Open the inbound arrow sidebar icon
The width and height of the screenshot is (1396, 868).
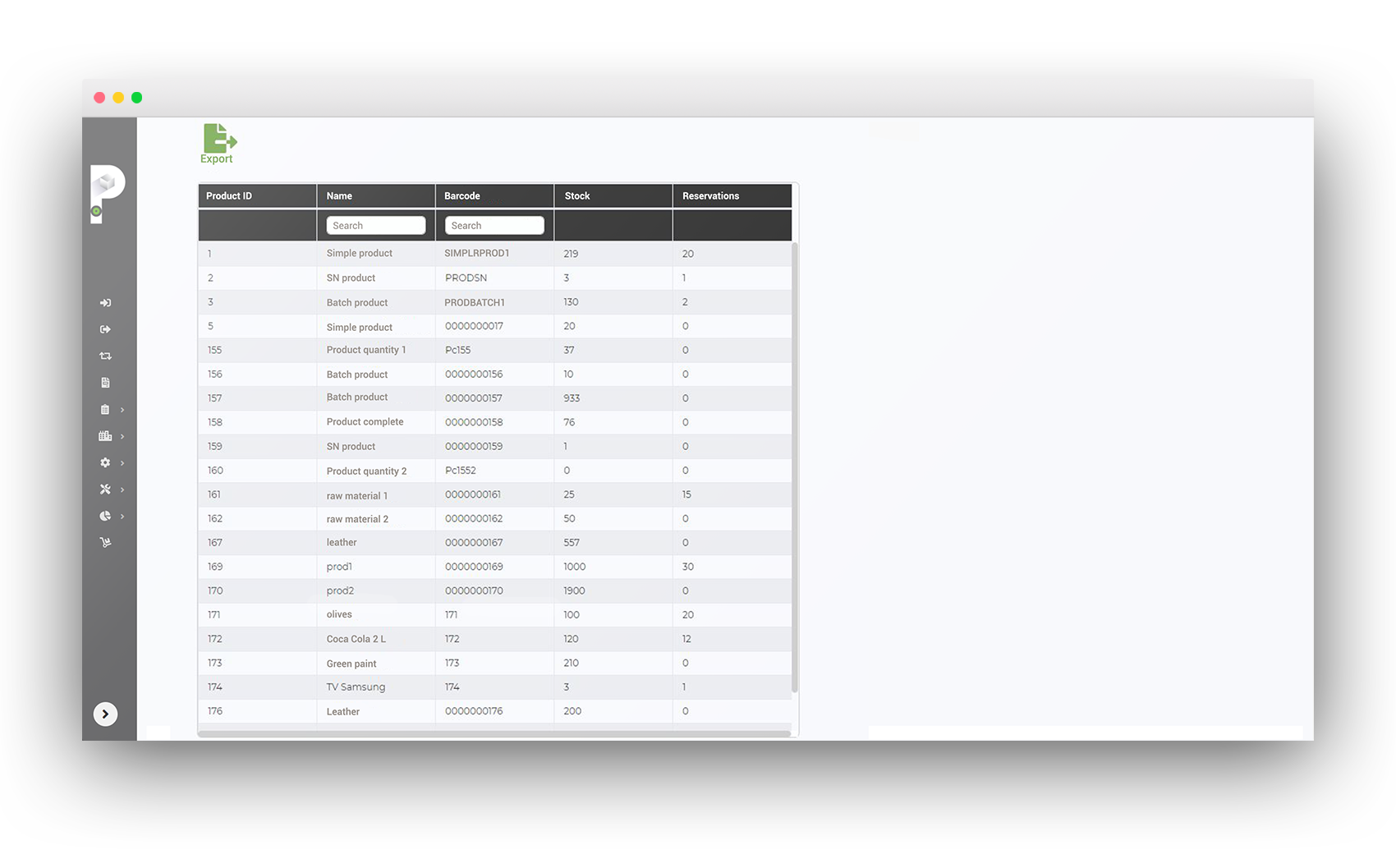[x=105, y=303]
